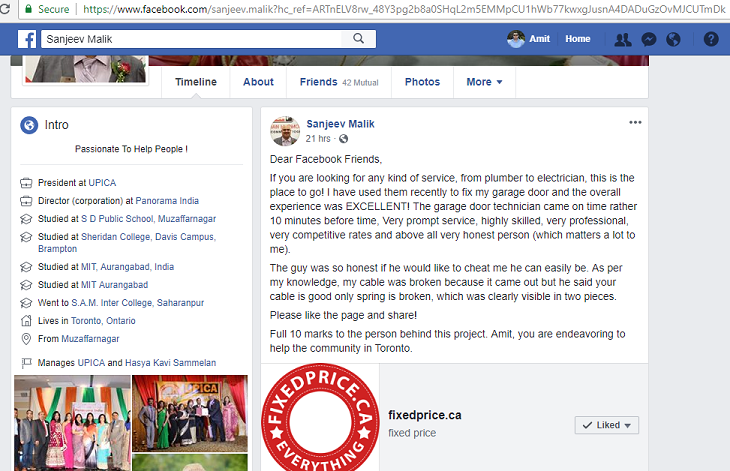Click the search magnifier icon

point(358,39)
